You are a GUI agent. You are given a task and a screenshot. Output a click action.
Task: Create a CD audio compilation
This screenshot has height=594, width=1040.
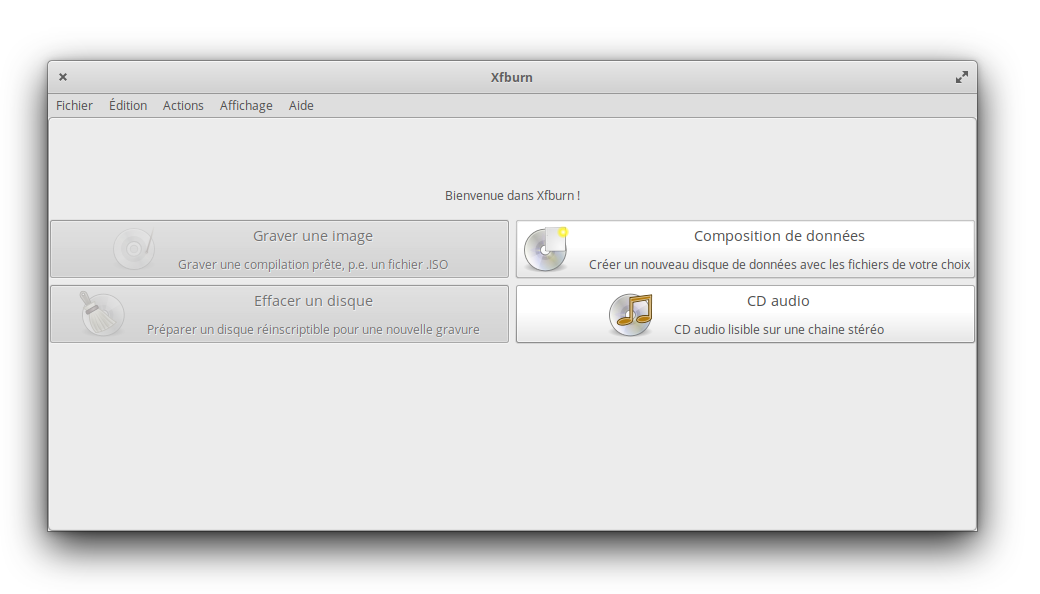(x=746, y=314)
